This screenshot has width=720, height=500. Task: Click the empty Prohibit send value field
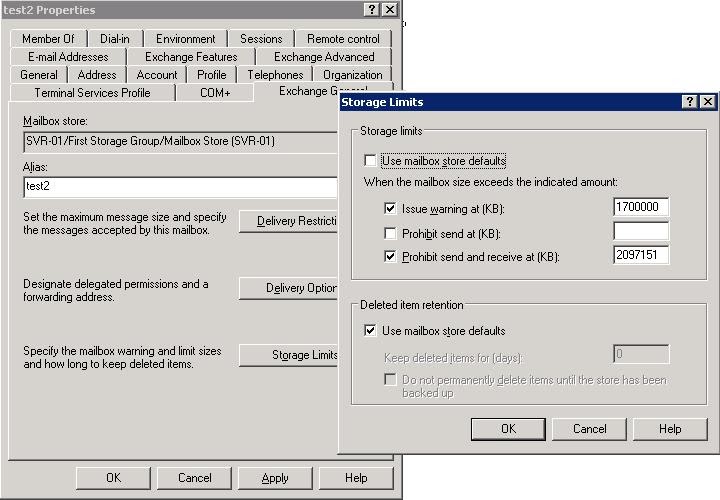point(641,231)
